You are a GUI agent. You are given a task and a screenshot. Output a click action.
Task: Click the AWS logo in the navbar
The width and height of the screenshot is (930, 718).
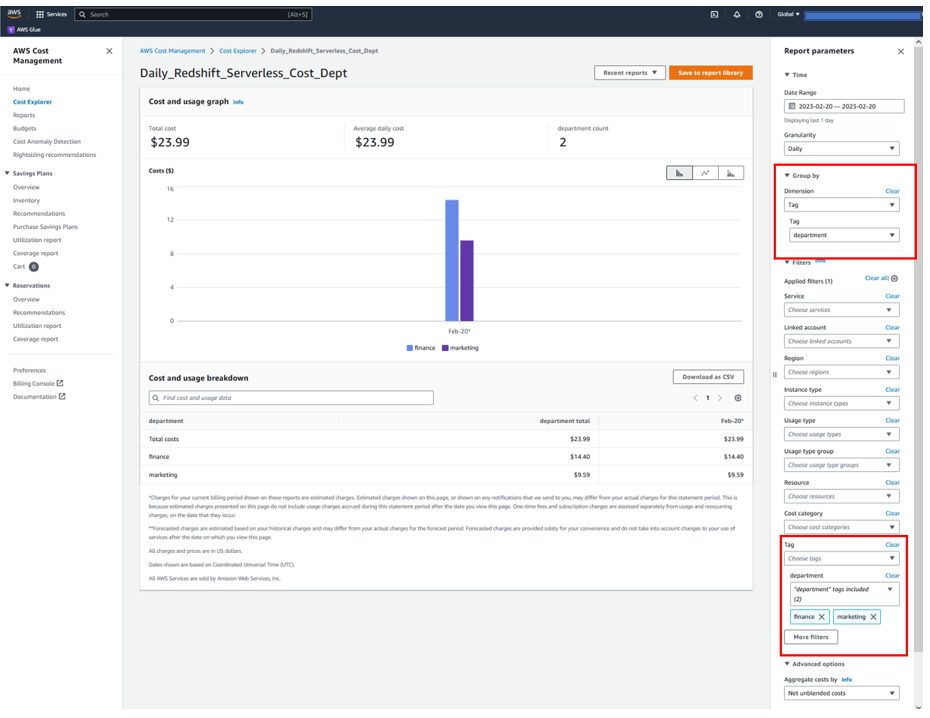click(x=13, y=14)
